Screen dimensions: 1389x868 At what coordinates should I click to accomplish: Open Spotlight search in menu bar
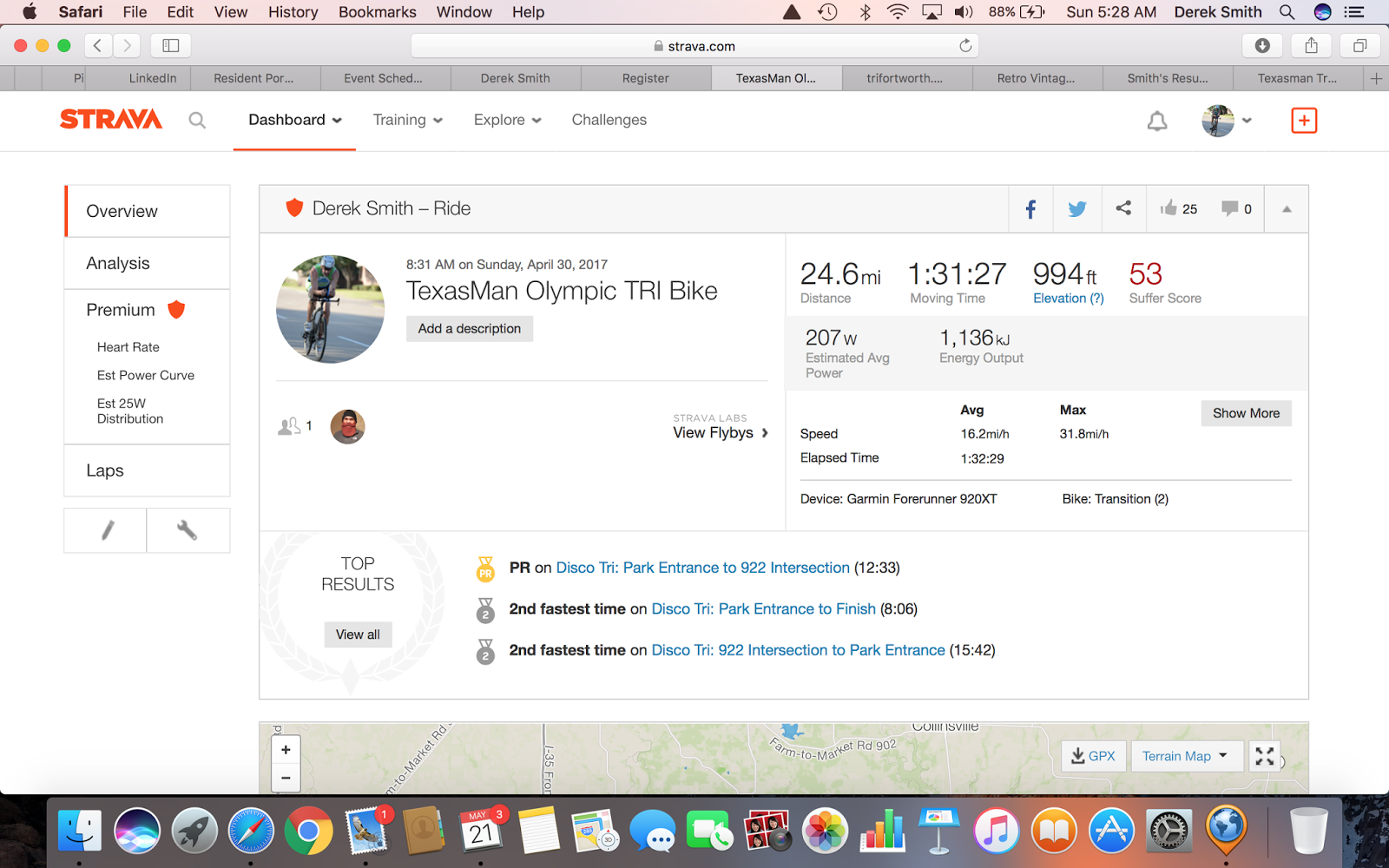(x=1287, y=12)
